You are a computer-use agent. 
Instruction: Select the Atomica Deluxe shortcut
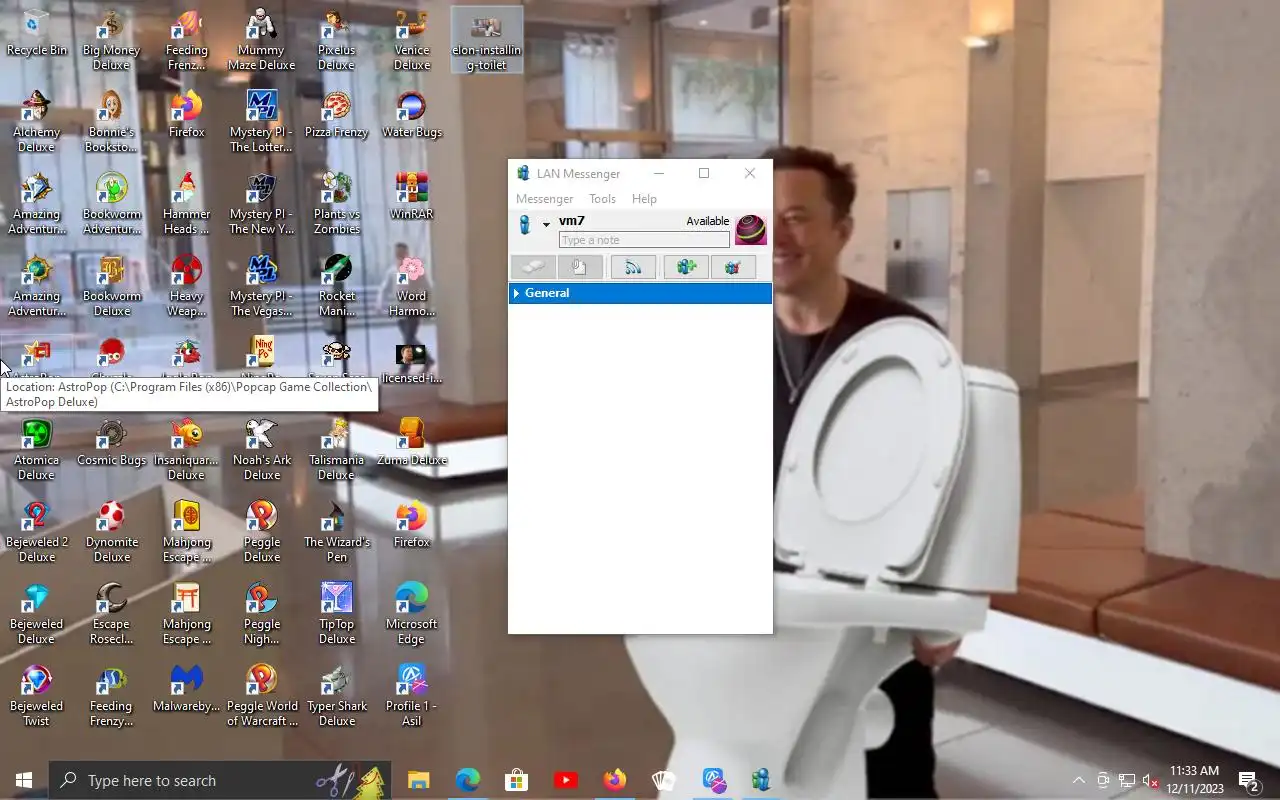pos(37,450)
